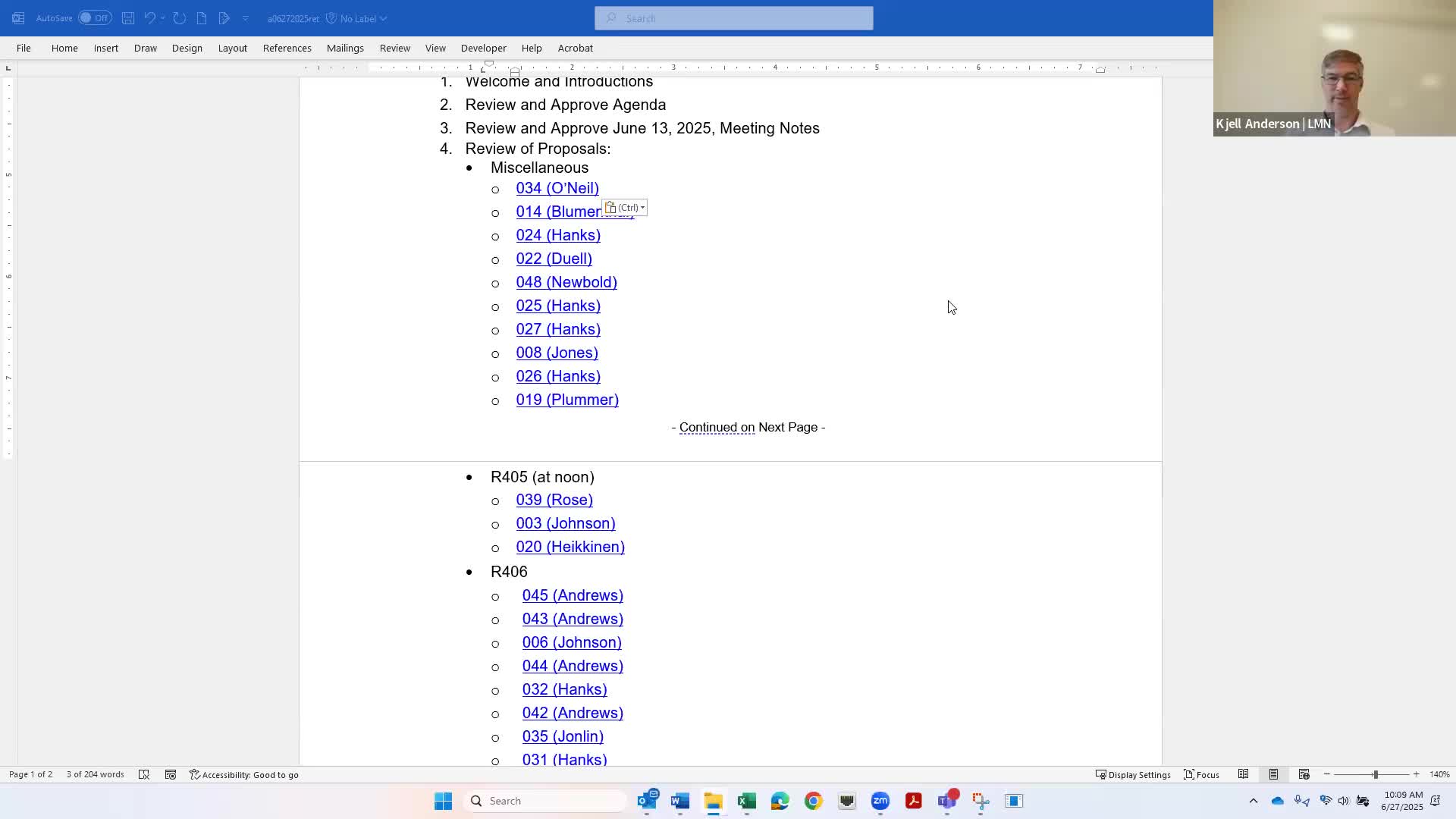Screen dimensions: 1456x819
Task: Select Print Layout view button
Action: pos(1273,774)
